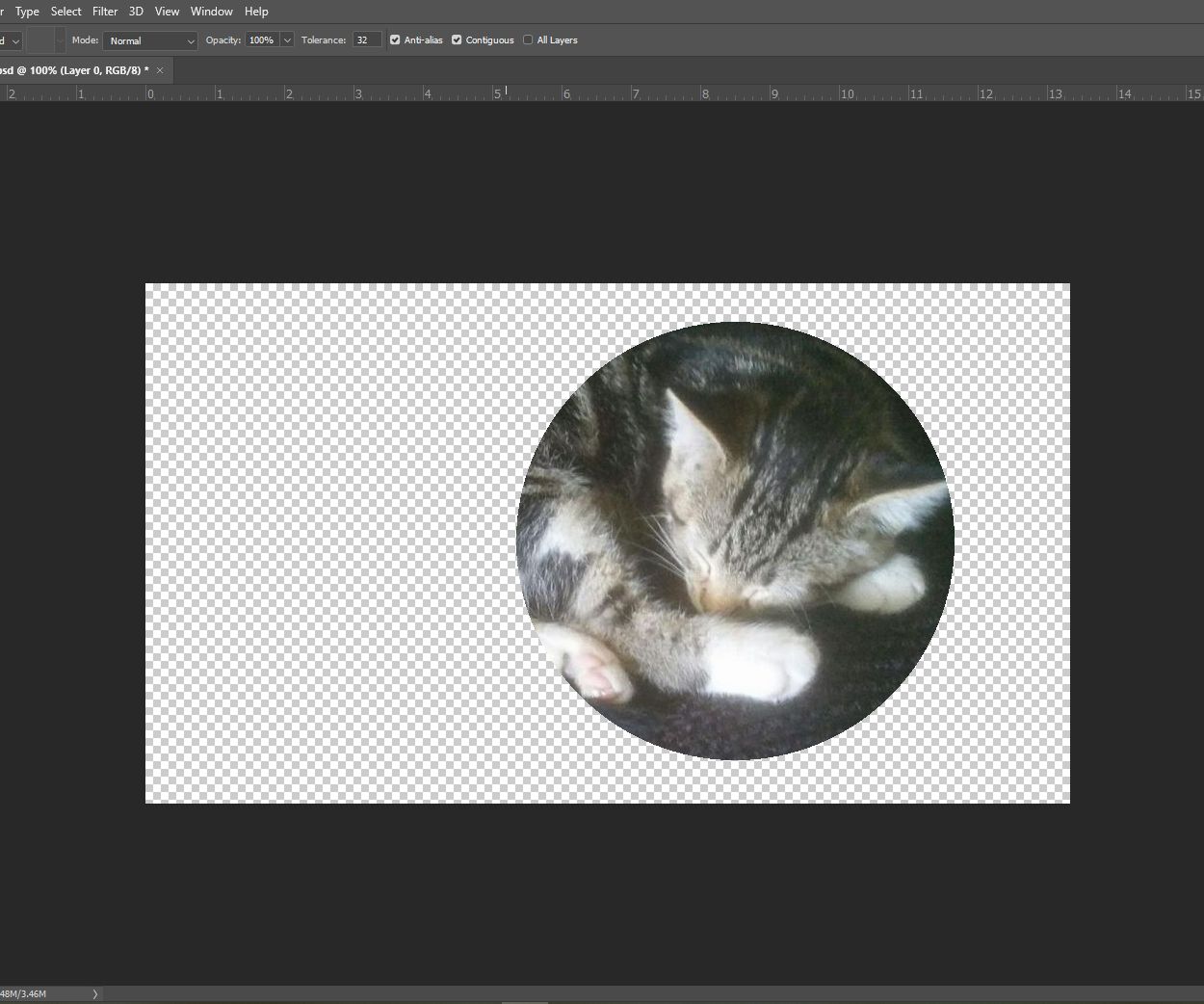Open the Window menu

(211, 11)
